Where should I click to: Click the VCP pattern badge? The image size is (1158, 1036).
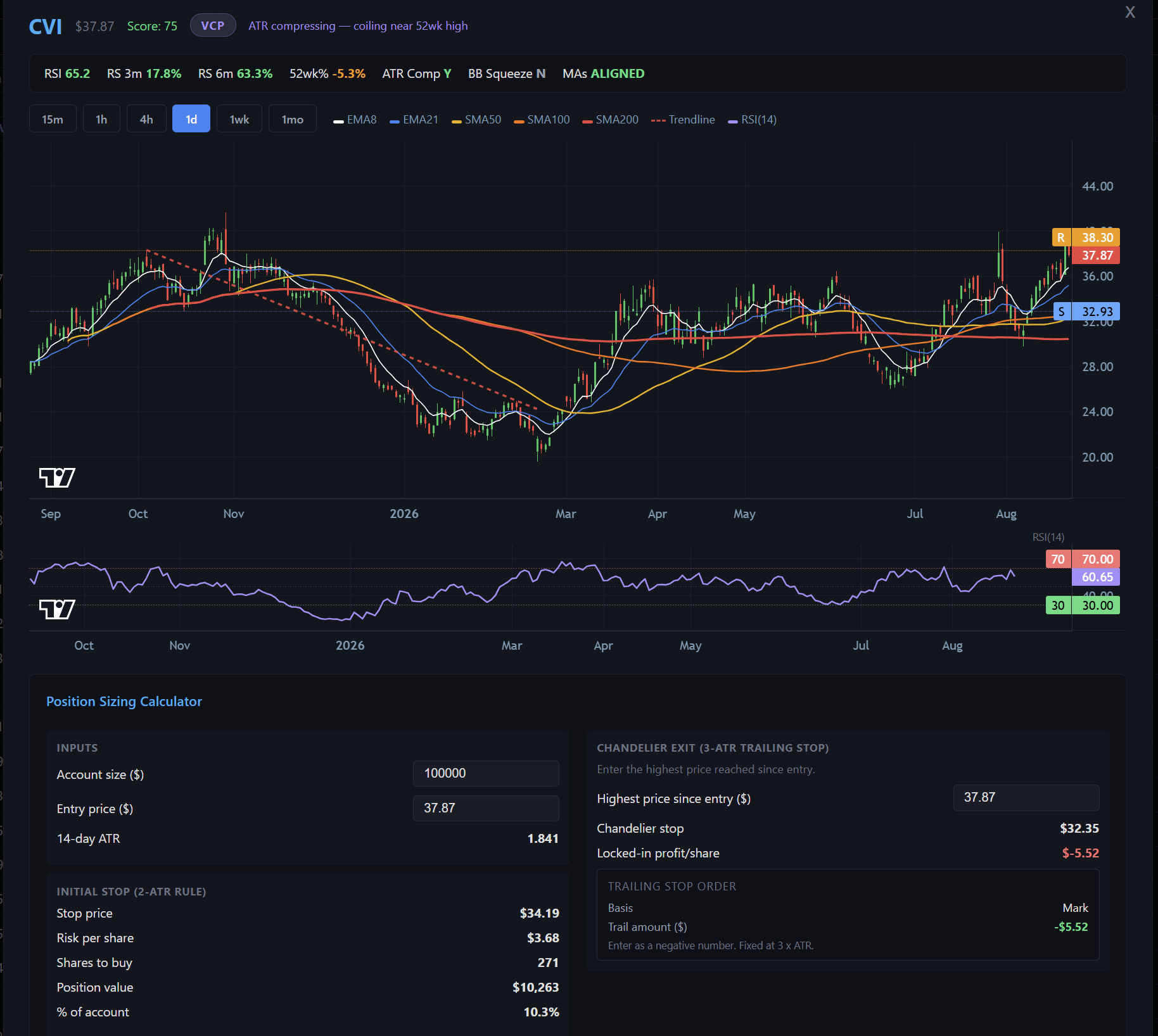(213, 25)
